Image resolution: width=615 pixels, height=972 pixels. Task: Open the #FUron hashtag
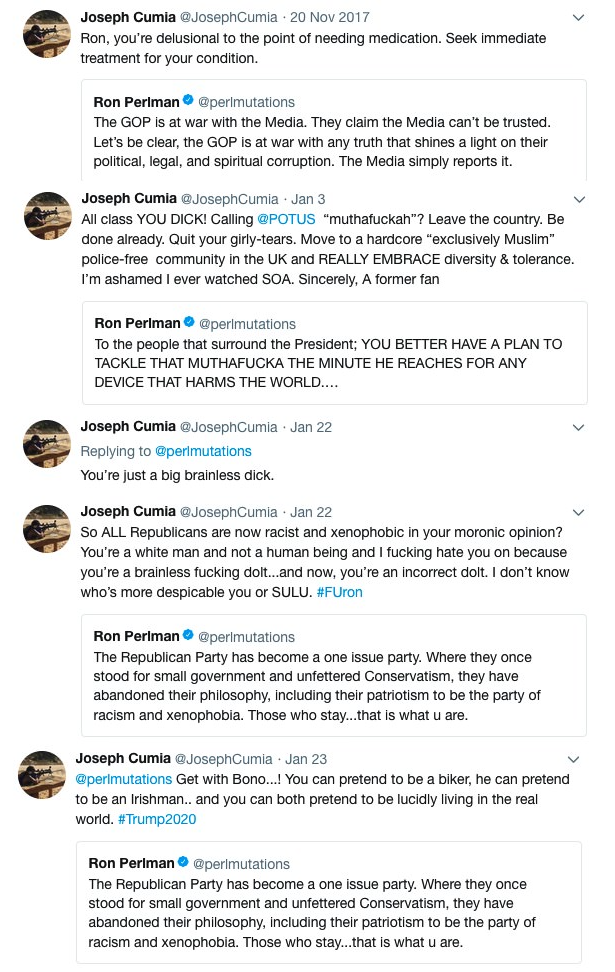(x=339, y=592)
